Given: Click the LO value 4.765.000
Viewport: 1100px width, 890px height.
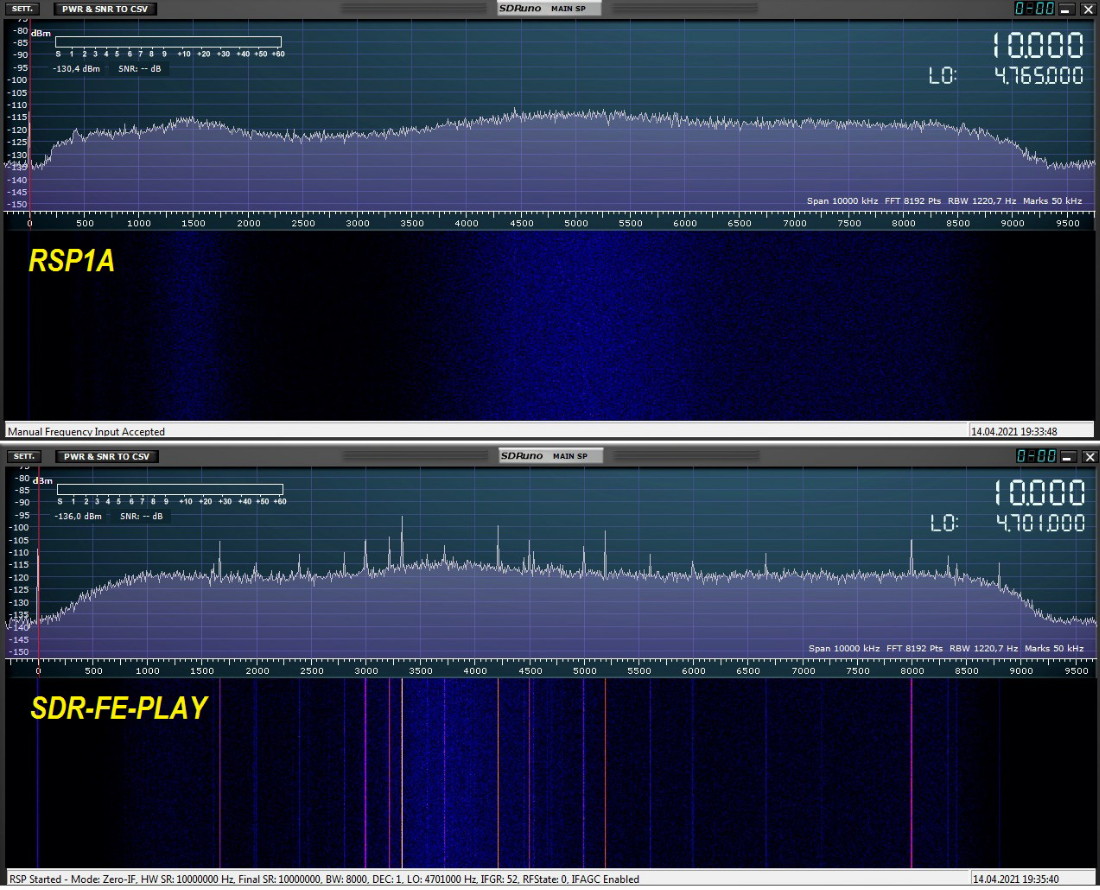Looking at the screenshot, I should point(1040,76).
